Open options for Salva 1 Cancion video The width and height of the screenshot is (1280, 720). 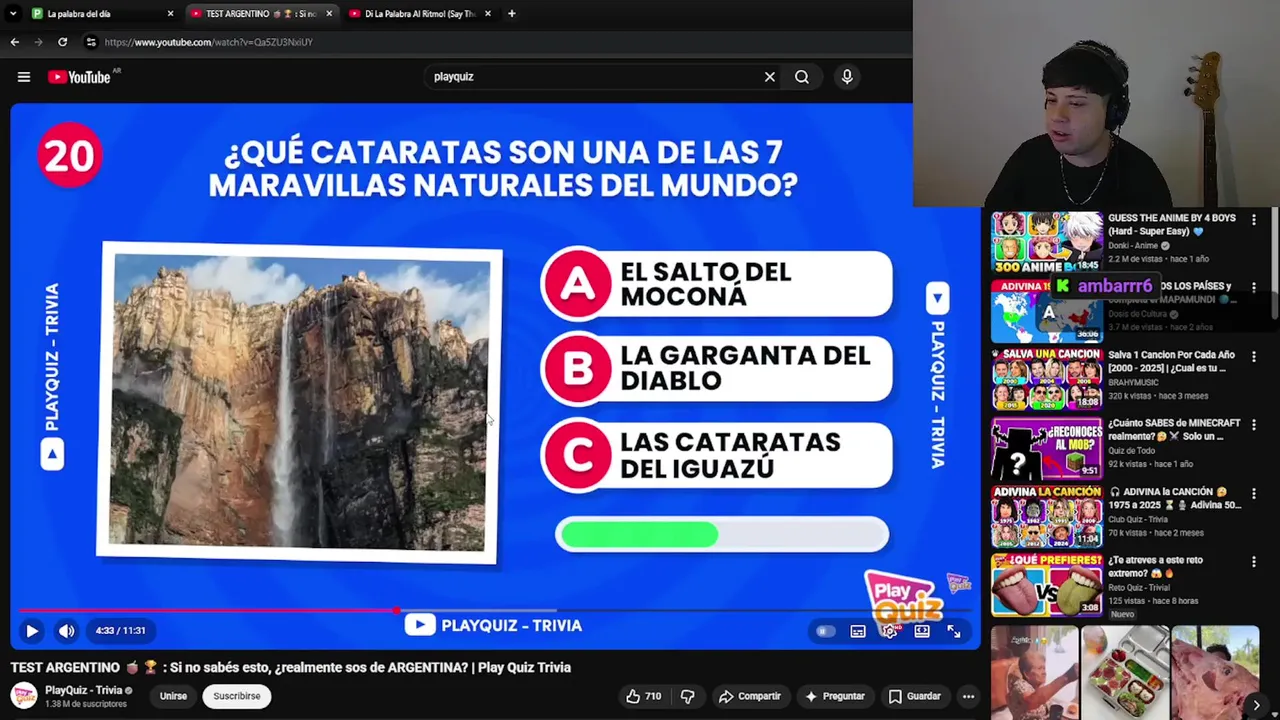pos(1254,356)
